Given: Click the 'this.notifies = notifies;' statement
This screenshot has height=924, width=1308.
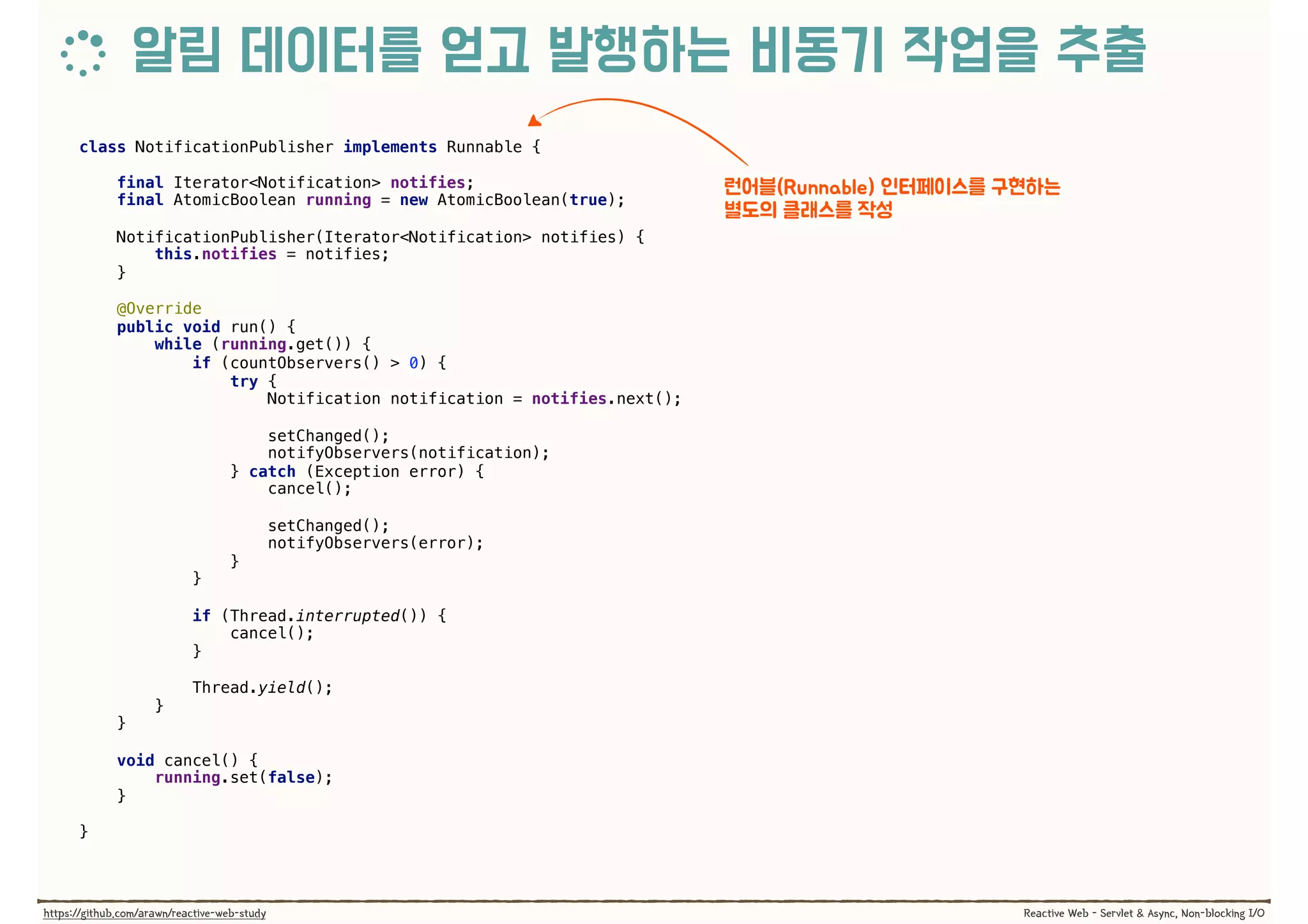Looking at the screenshot, I should 272,254.
